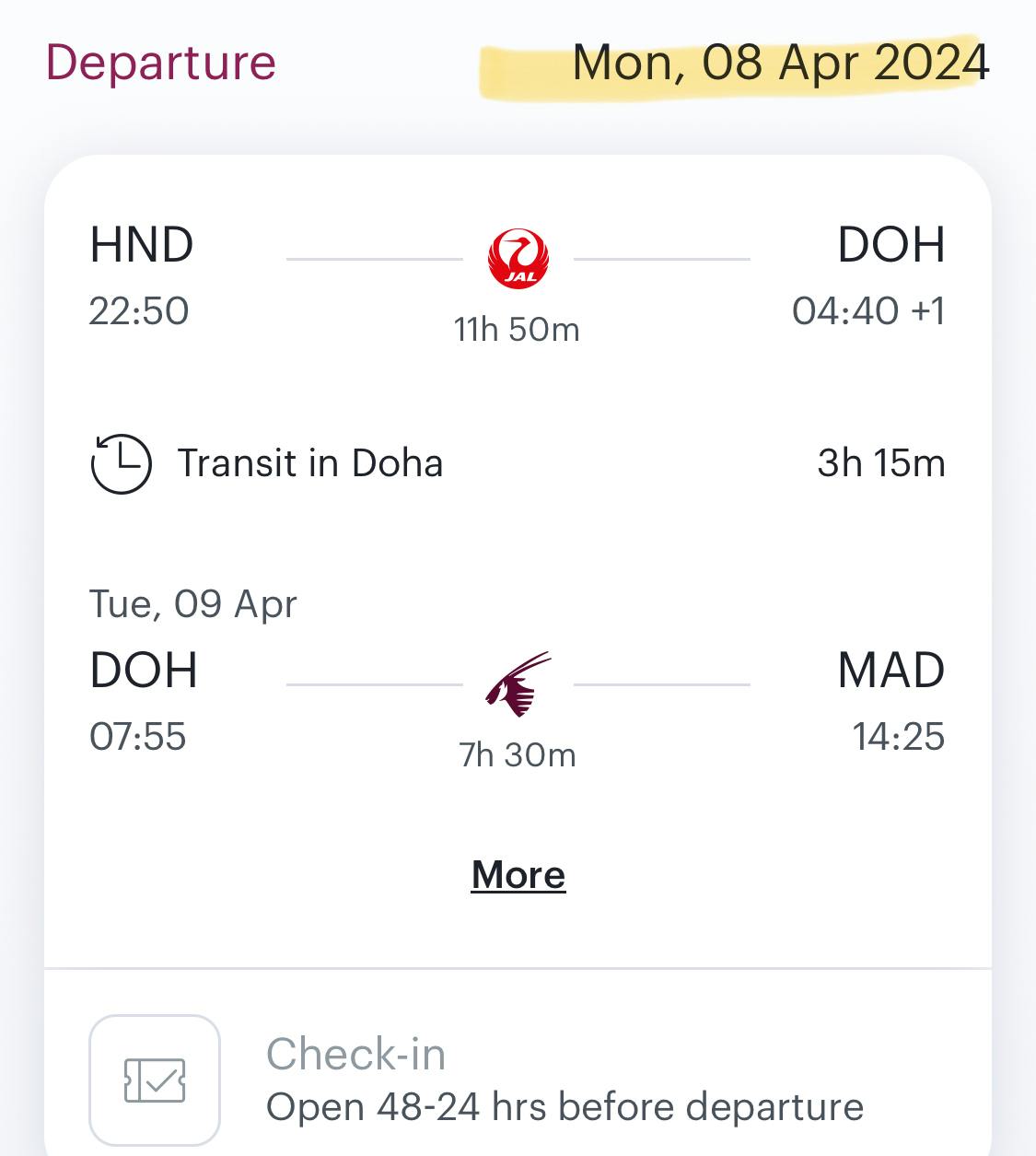This screenshot has width=1036, height=1156.
Task: Tap 'Open 48-24 hrs before departure' text
Action: 565,1107
